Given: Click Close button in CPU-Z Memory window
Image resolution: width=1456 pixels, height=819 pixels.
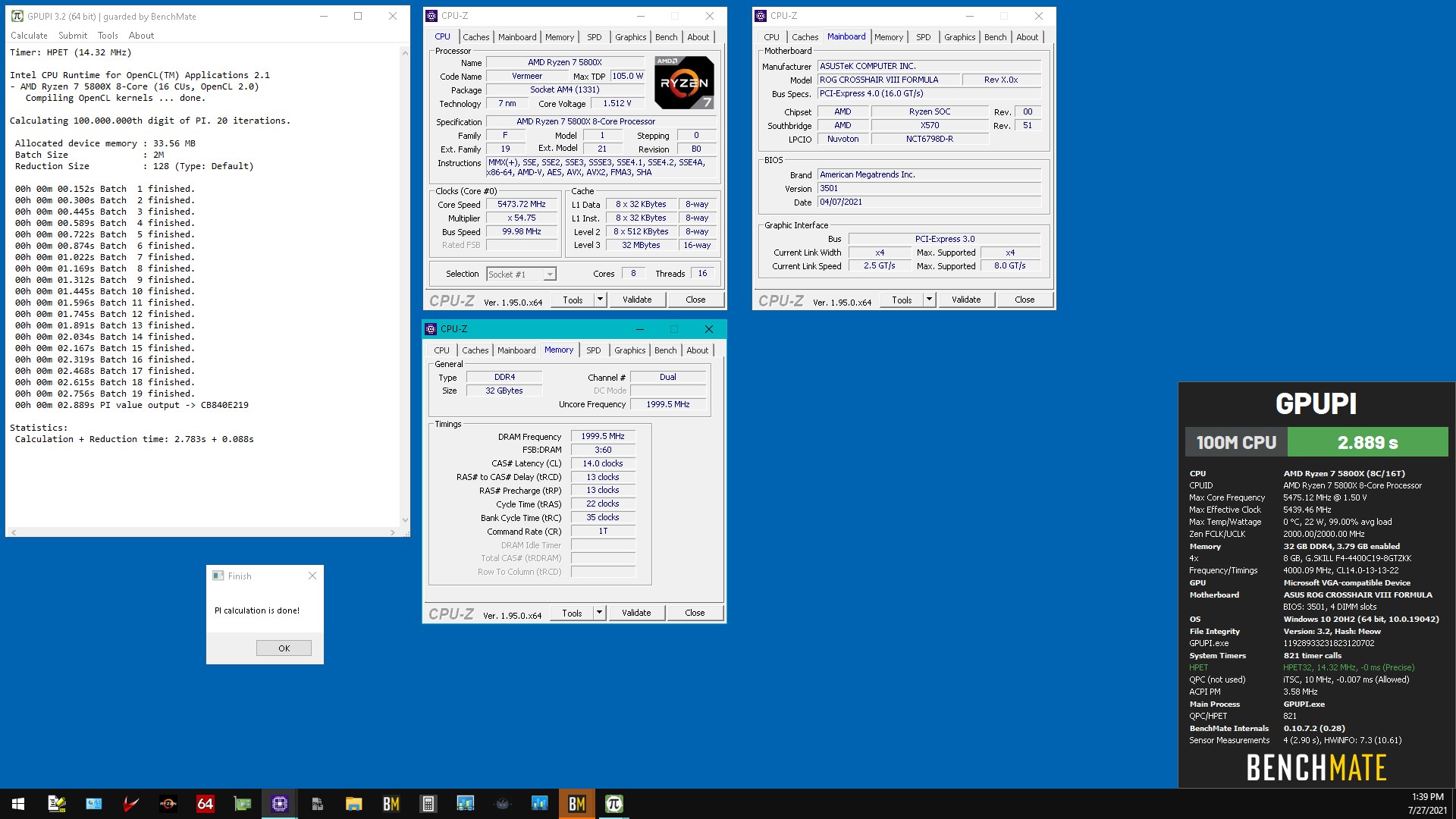Looking at the screenshot, I should [695, 613].
